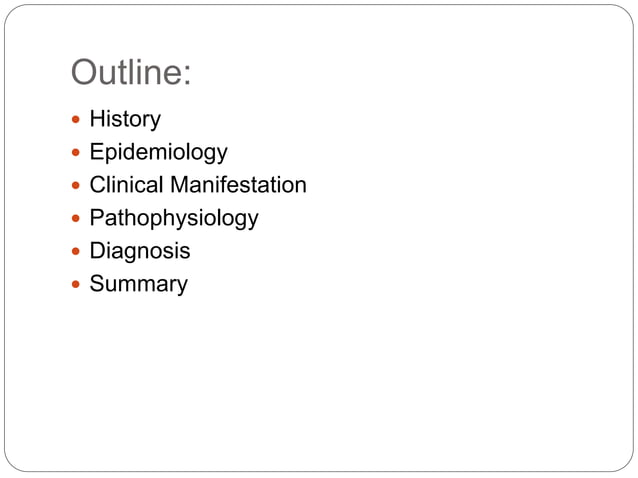Click the orange bullet beside Epidemiology

tap(76, 152)
